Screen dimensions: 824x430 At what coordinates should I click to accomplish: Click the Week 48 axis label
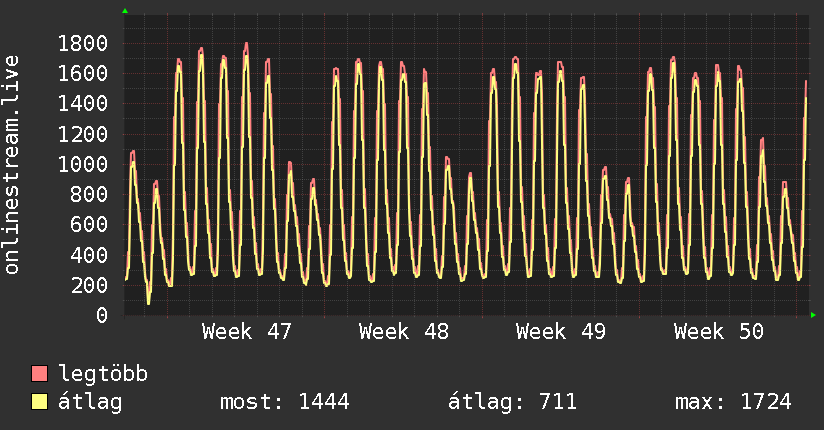(x=404, y=332)
